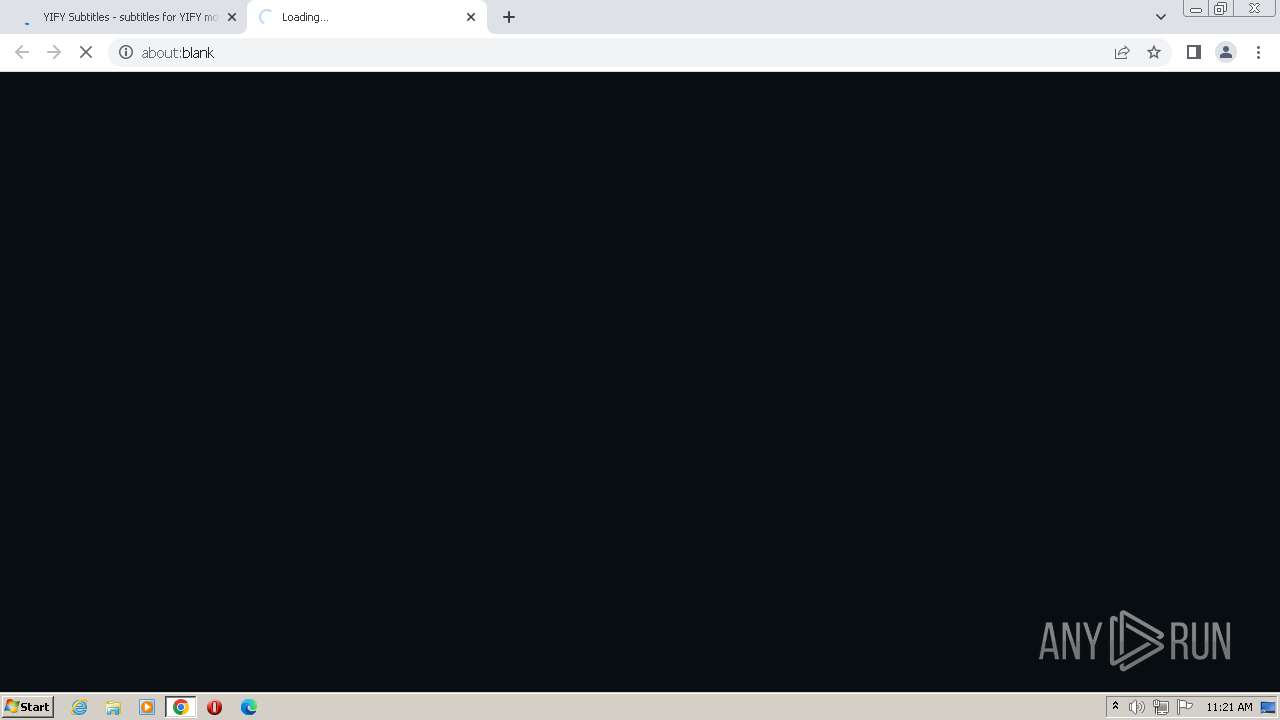Open the volume control icon
1280x720 pixels.
(1137, 707)
